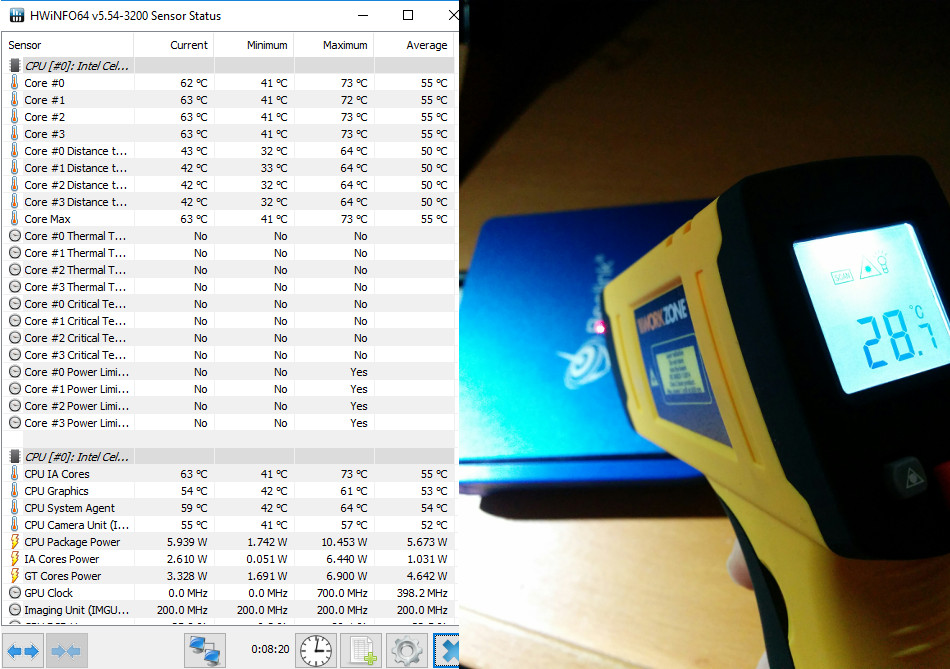The image size is (950, 669).
Task: Select the Core #0 Power Limi... row
Action: click(230, 371)
